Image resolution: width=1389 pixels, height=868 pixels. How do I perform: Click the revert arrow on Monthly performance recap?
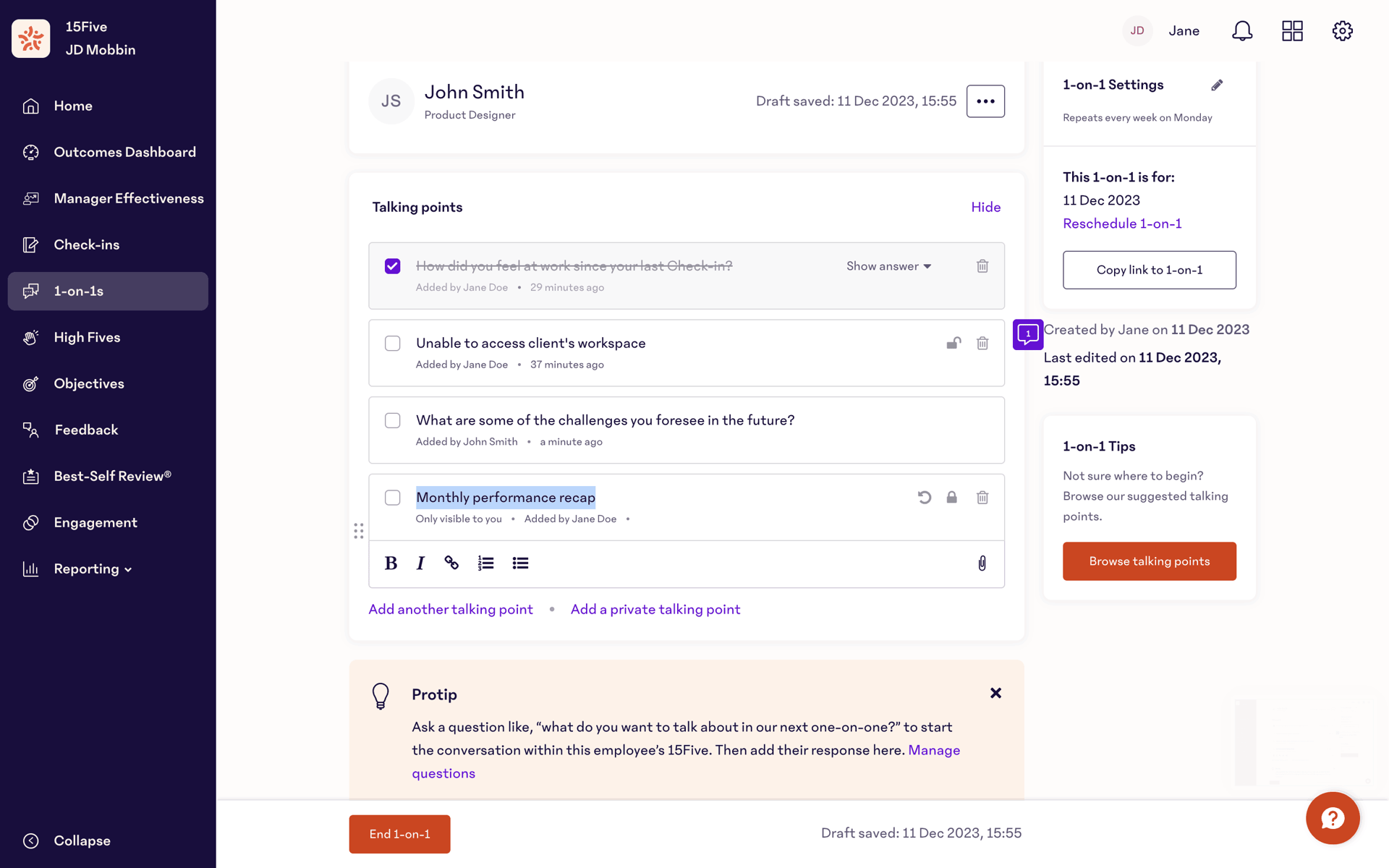(924, 497)
